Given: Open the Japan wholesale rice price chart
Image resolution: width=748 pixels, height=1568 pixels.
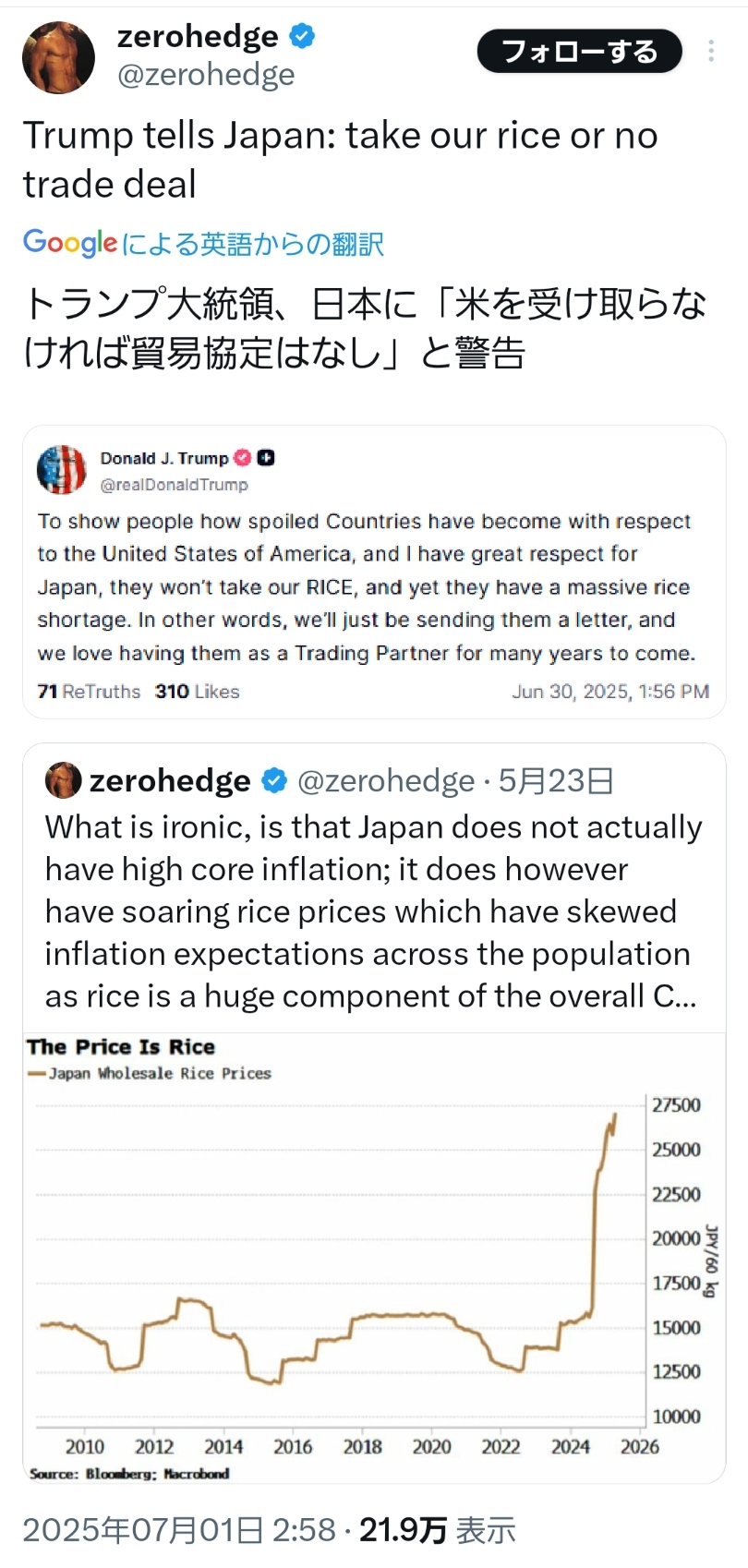Looking at the screenshot, I should pos(374,1258).
